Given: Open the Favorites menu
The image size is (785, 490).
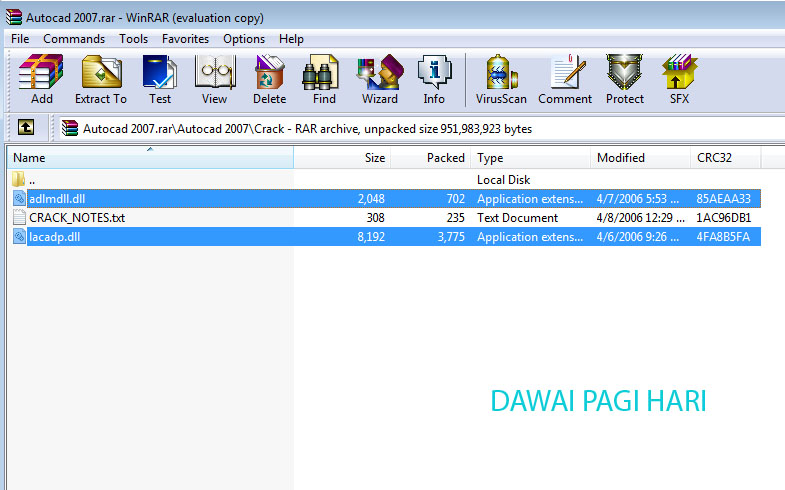Looking at the screenshot, I should coord(185,39).
